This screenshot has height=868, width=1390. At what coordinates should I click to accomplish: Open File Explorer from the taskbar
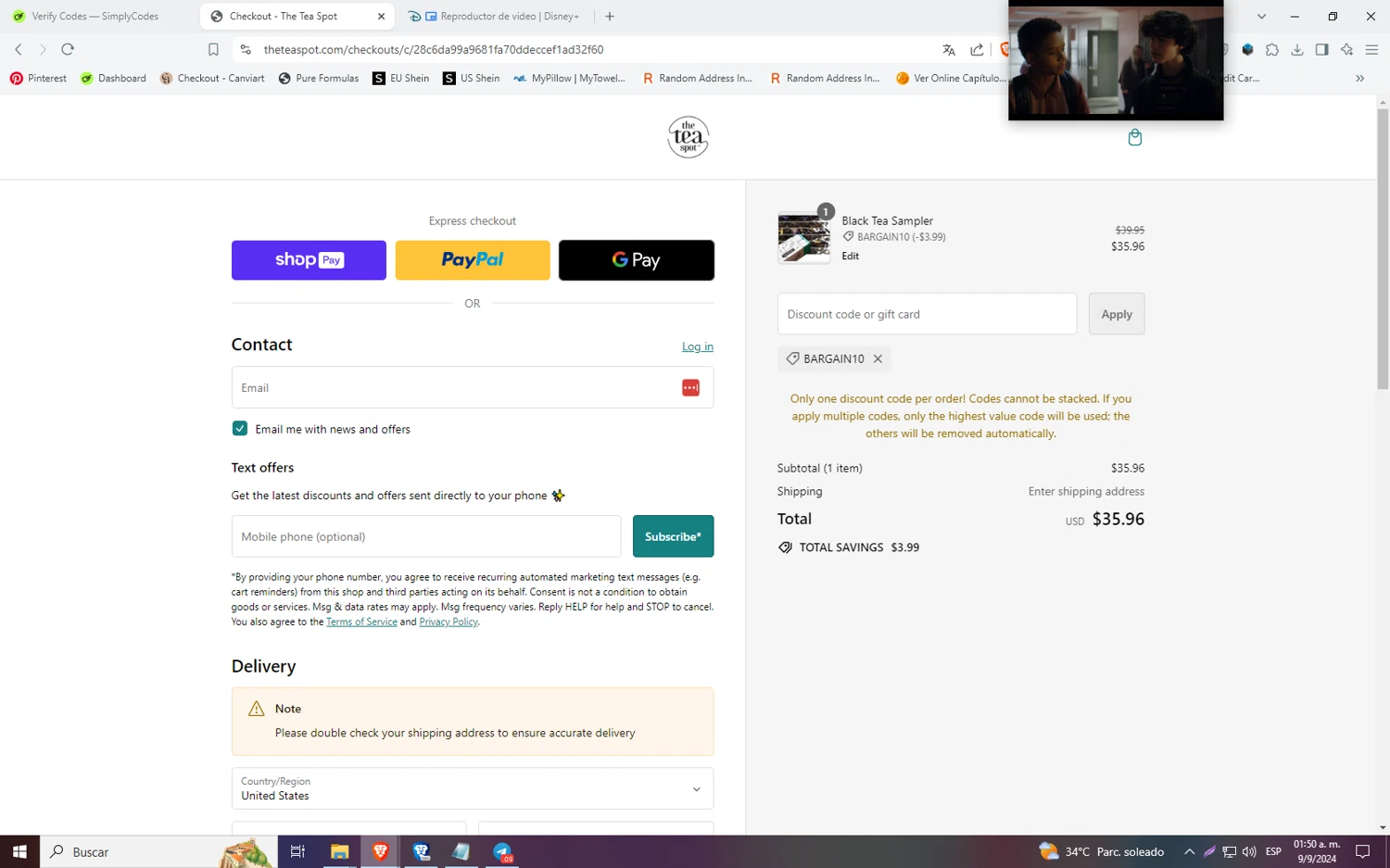click(339, 851)
